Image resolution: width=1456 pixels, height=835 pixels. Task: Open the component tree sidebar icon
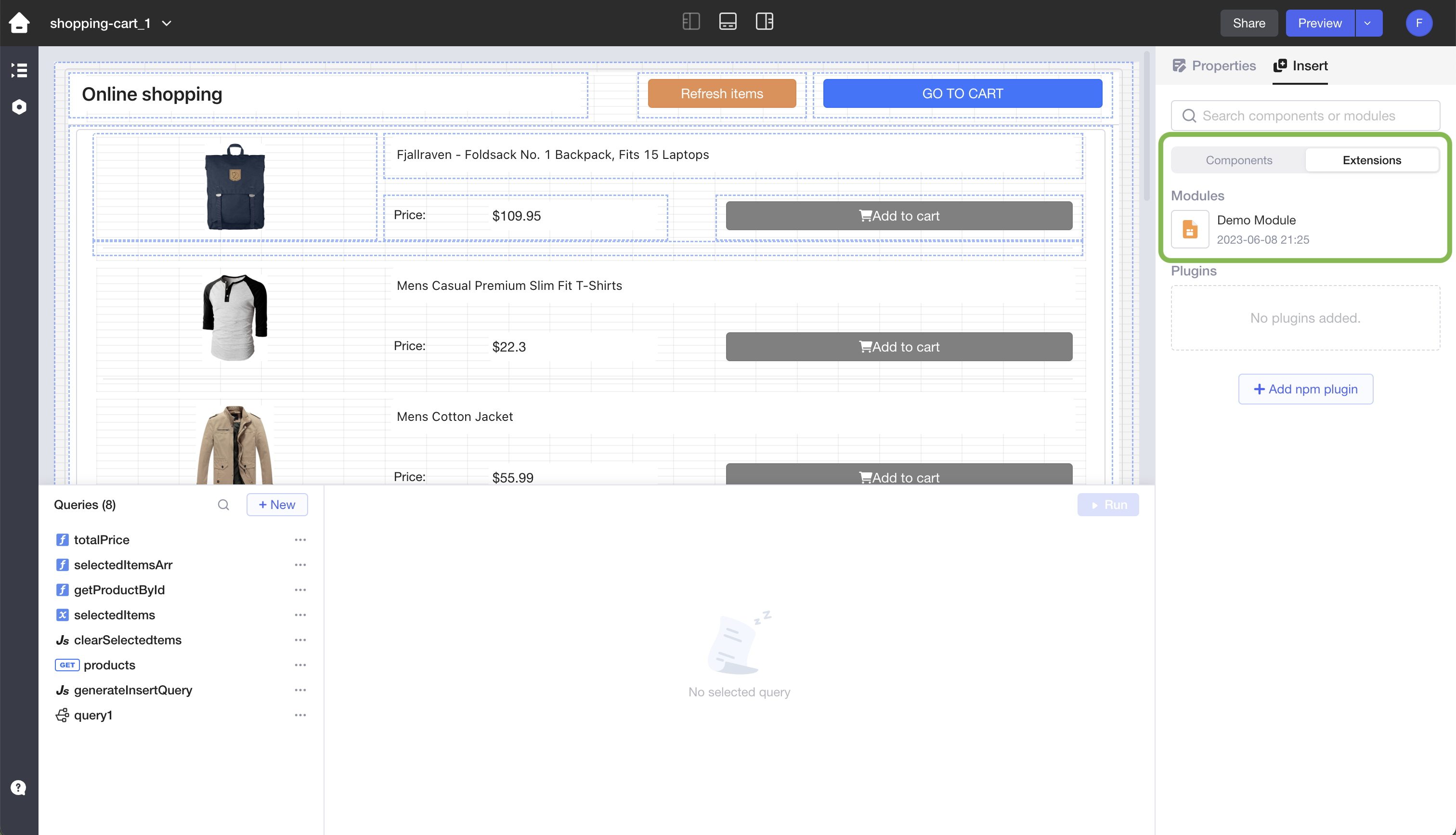(x=19, y=70)
